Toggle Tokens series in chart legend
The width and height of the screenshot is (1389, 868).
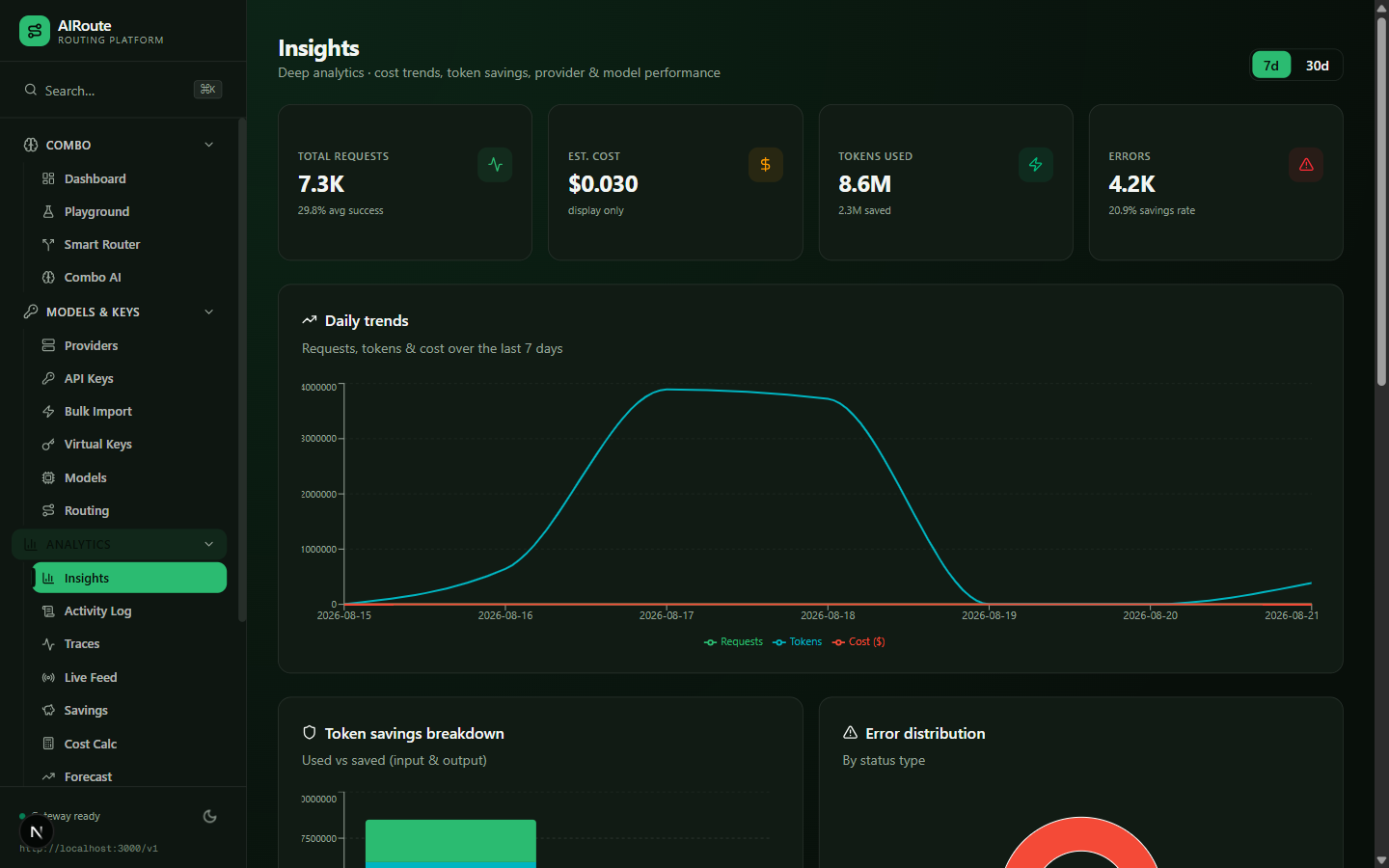tap(797, 641)
